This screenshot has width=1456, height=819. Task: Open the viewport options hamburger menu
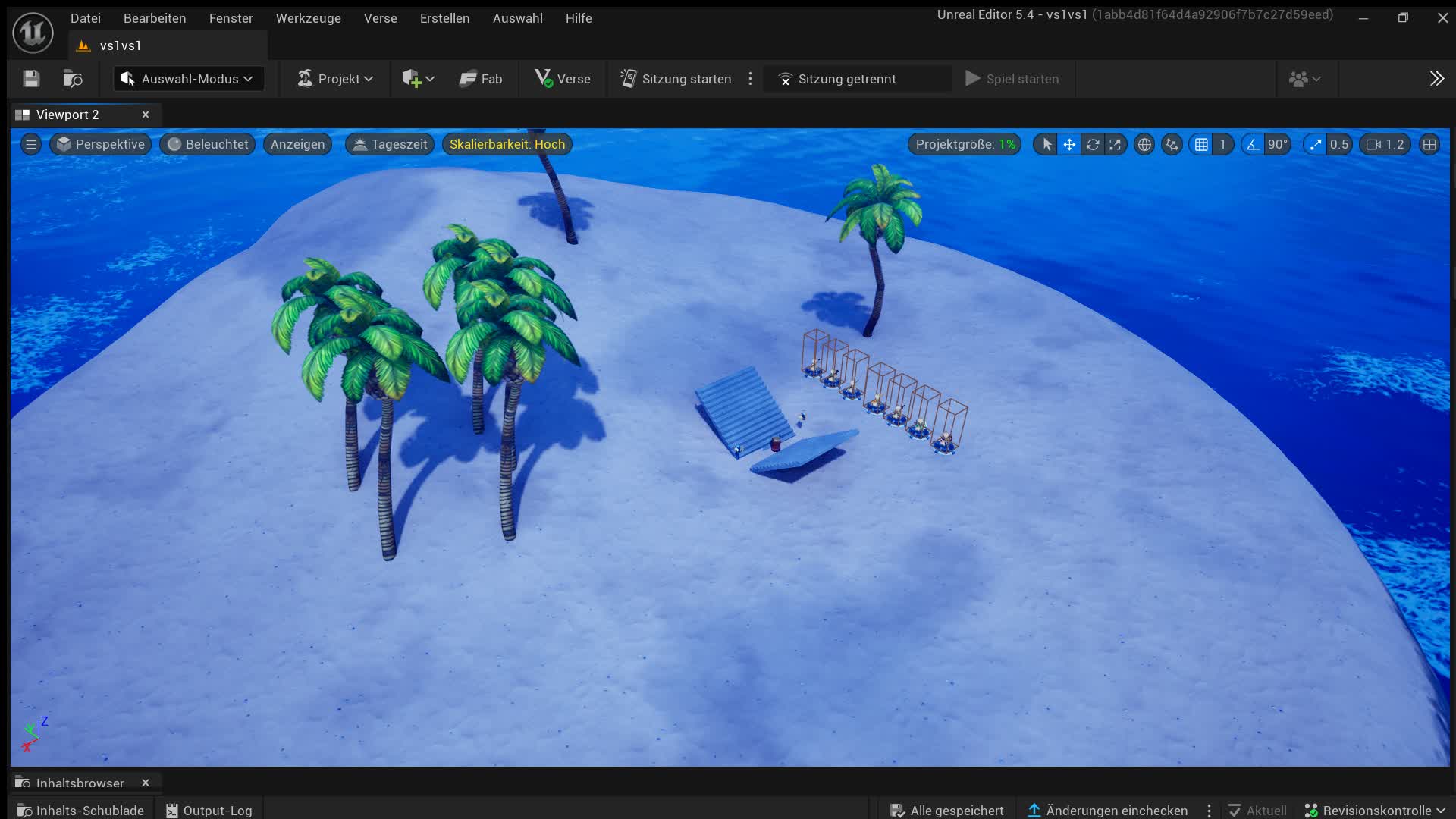31,144
